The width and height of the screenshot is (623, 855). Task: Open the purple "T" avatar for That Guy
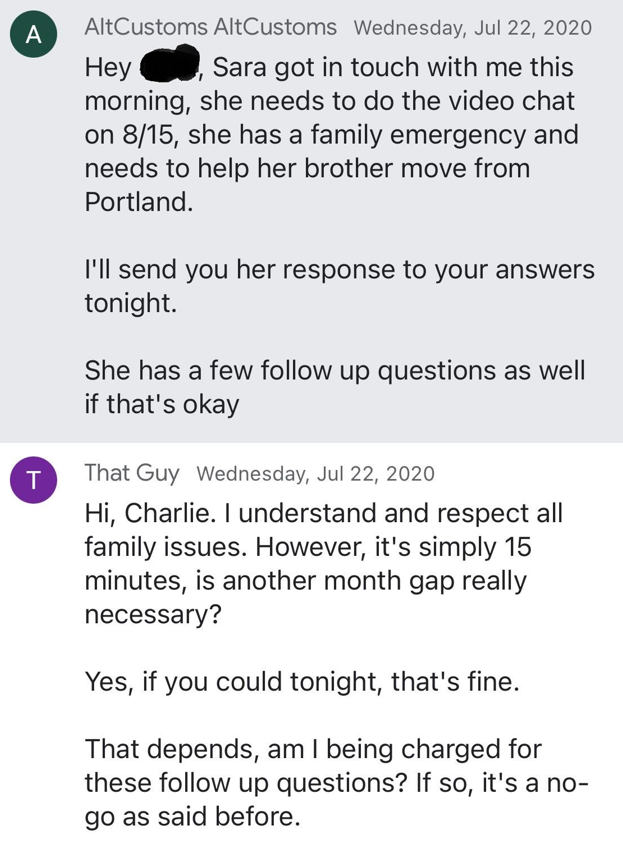pyautogui.click(x=34, y=480)
